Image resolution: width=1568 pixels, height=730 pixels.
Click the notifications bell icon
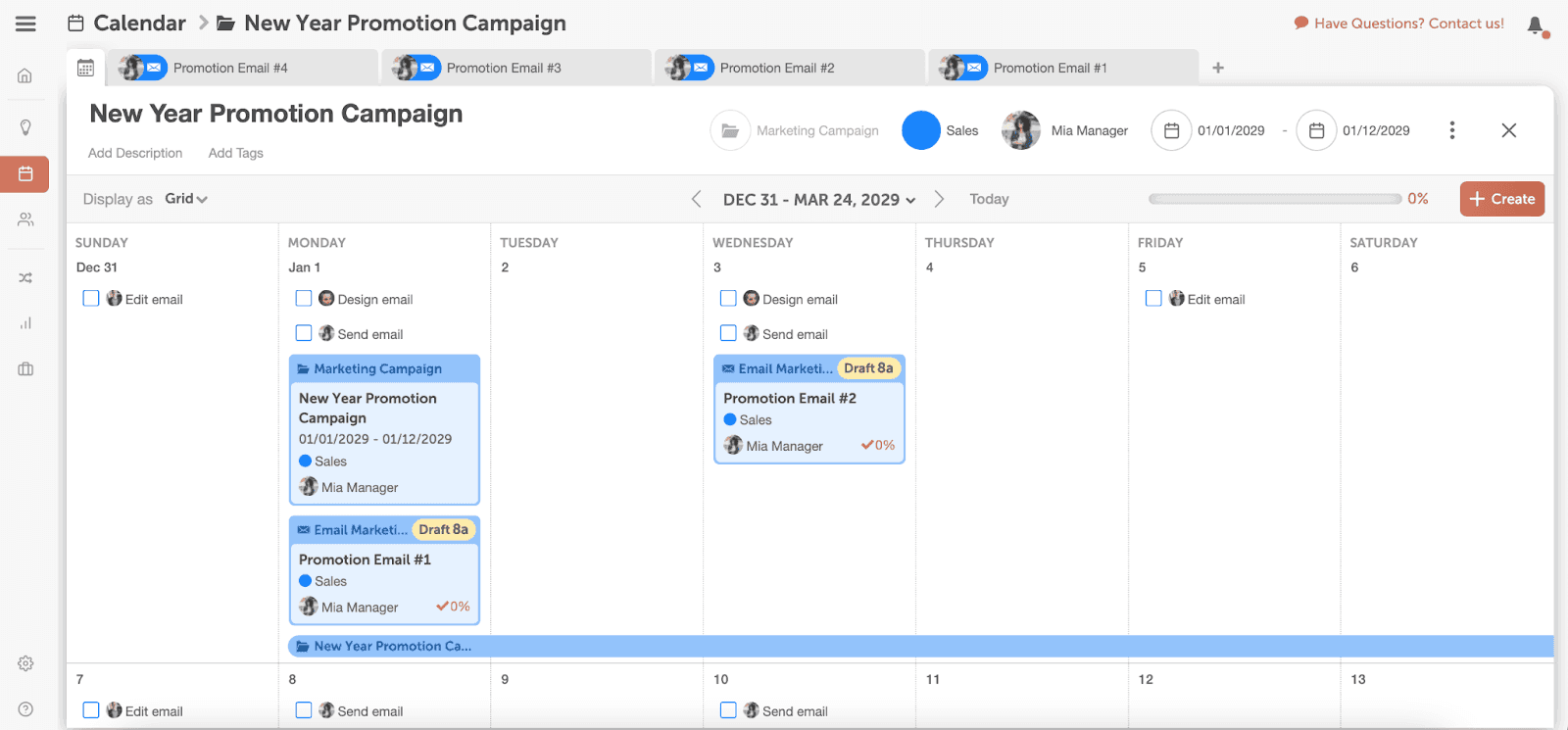click(1536, 25)
